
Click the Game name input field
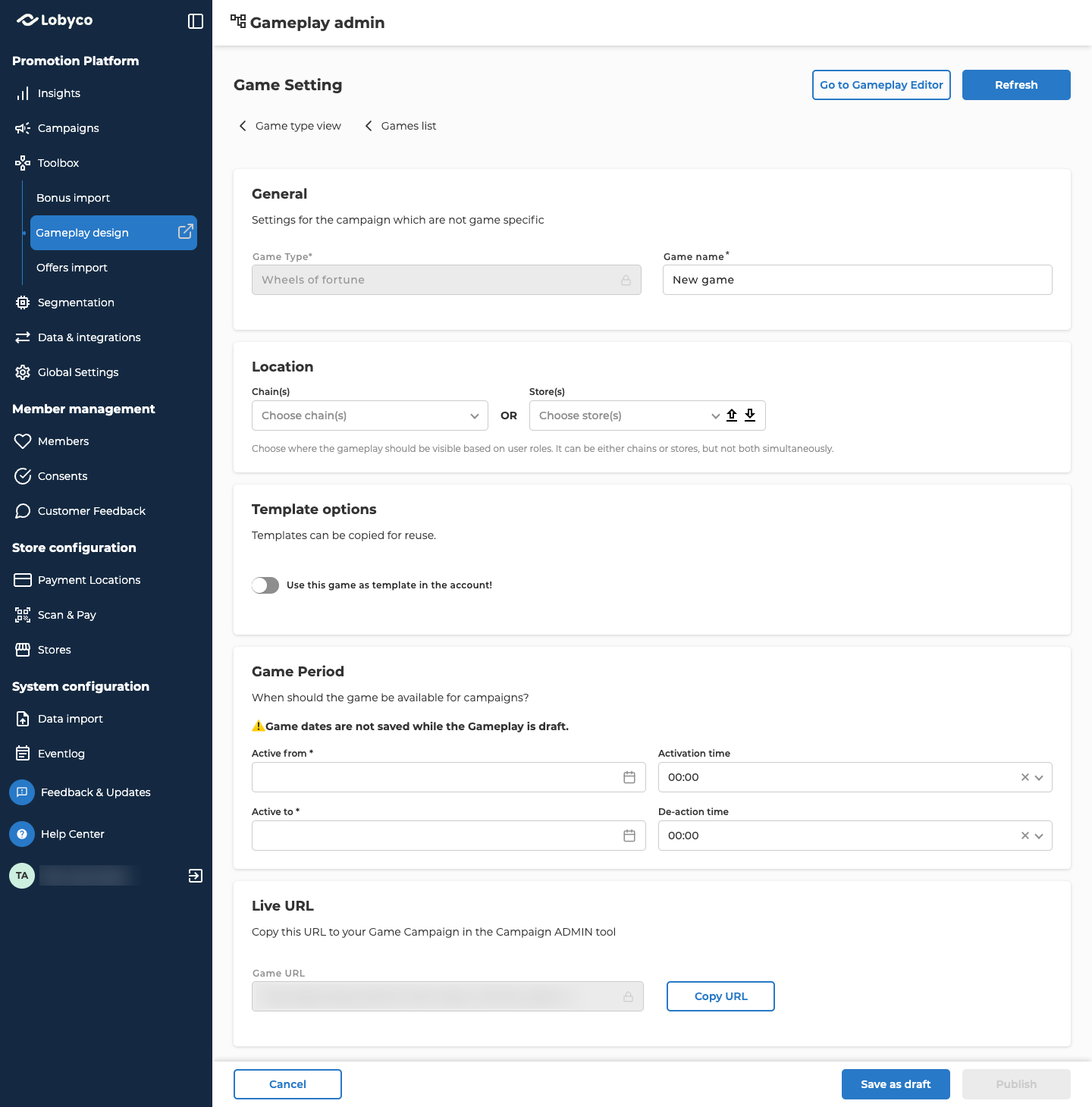(858, 280)
